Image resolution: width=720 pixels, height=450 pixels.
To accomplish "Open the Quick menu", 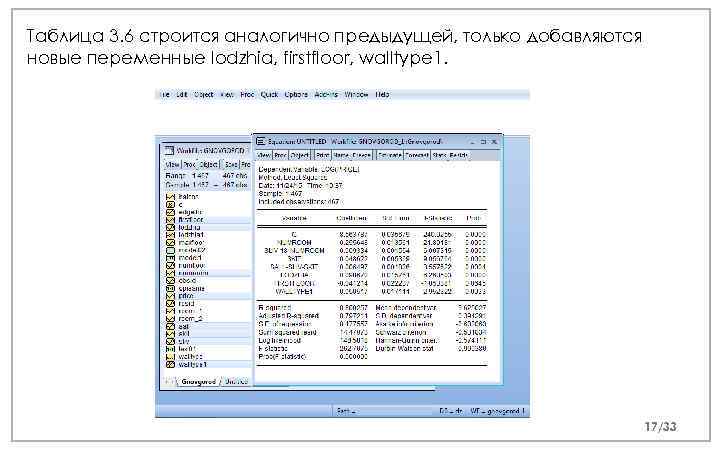I will (x=269, y=95).
